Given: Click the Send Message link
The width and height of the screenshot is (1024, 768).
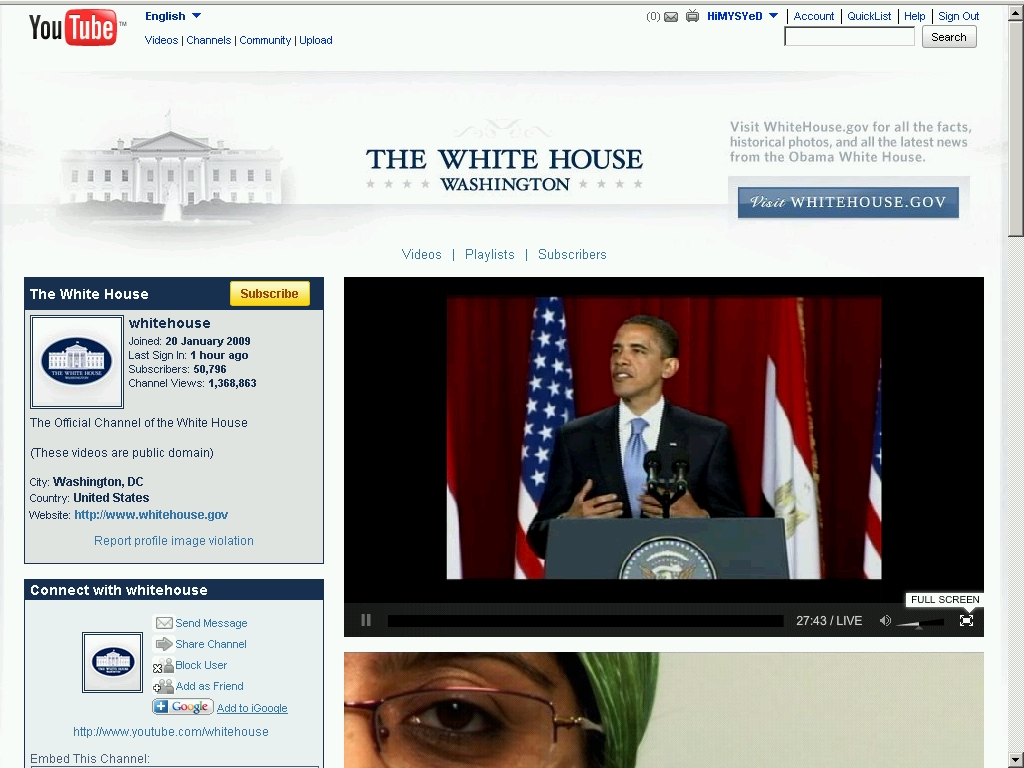Looking at the screenshot, I should [x=211, y=624].
